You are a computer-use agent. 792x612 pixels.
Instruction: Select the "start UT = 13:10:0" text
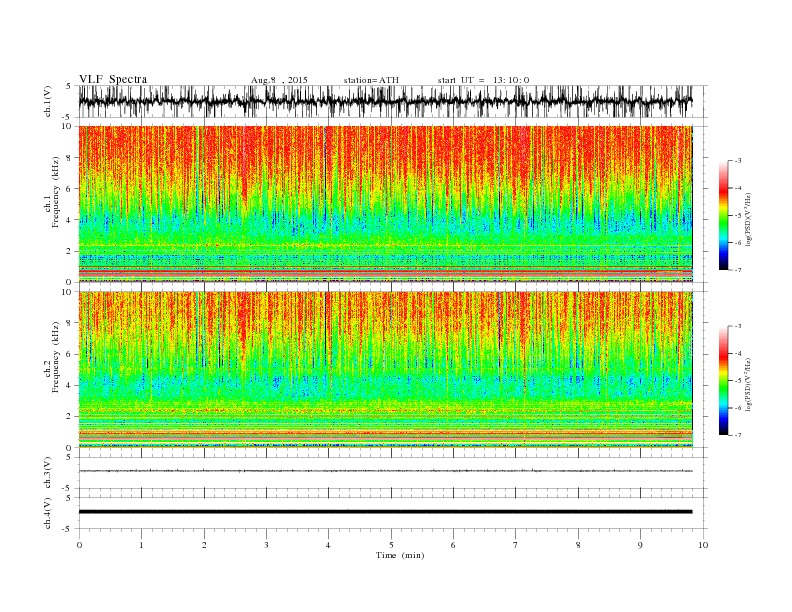pos(483,80)
